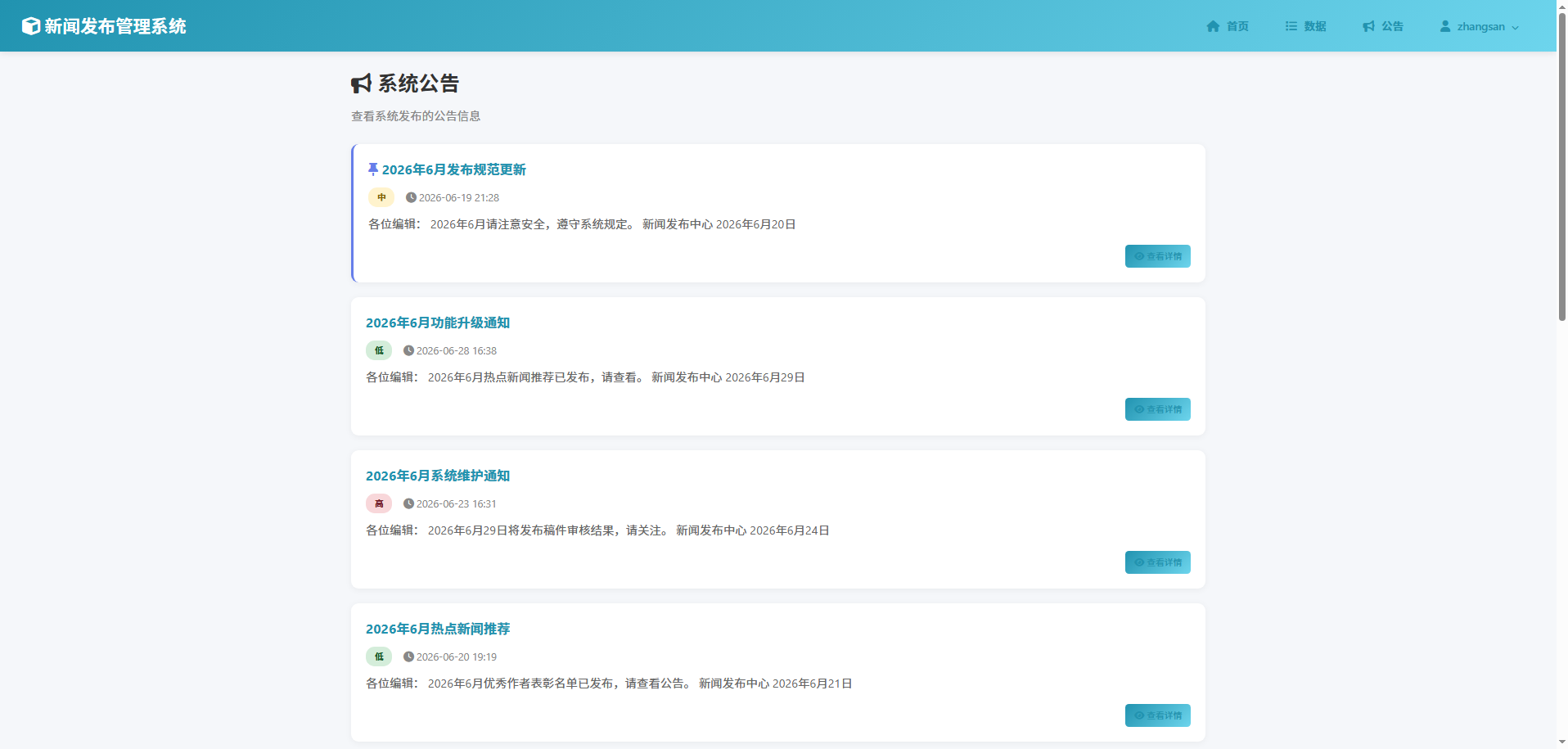1568x749 pixels.
Task: Click the zhangsan username in header
Action: point(1480,26)
